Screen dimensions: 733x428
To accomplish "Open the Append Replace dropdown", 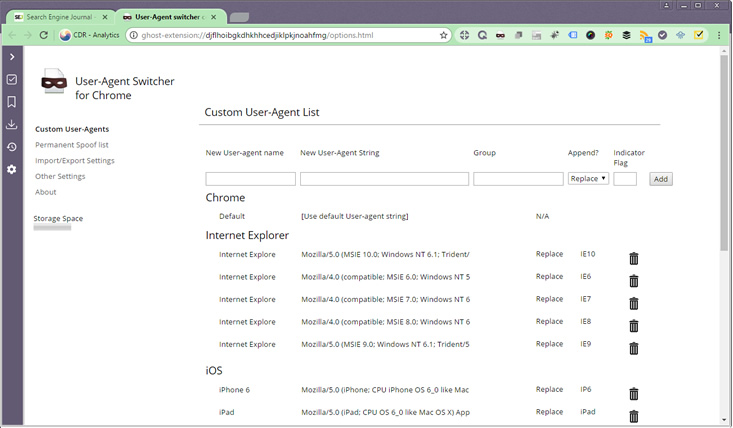I will coord(588,178).
